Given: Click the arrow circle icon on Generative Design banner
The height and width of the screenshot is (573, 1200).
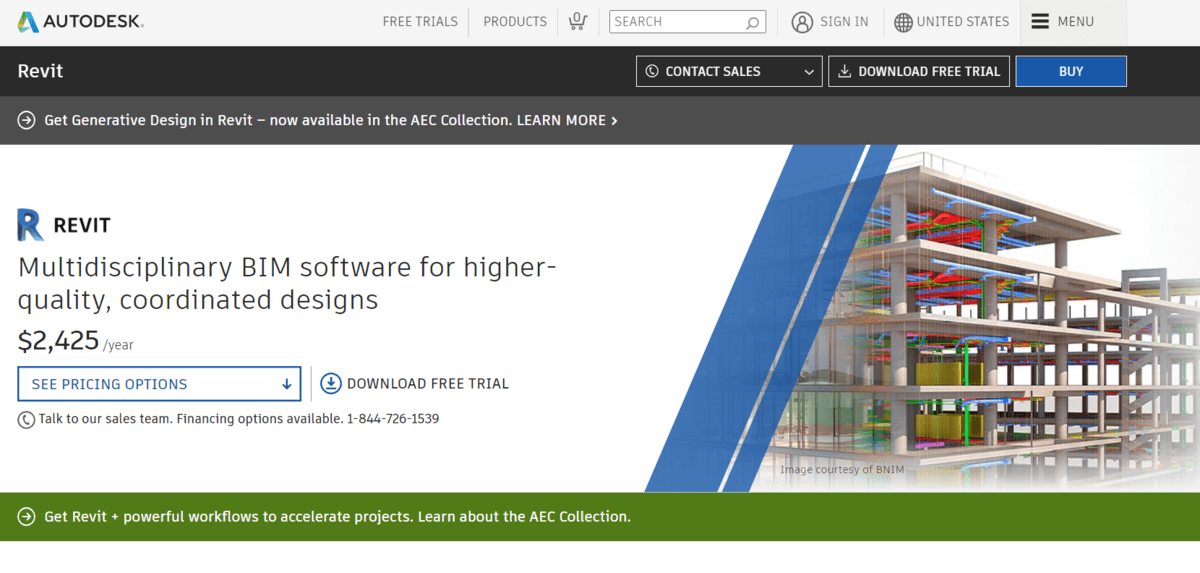Looking at the screenshot, I should (27, 120).
